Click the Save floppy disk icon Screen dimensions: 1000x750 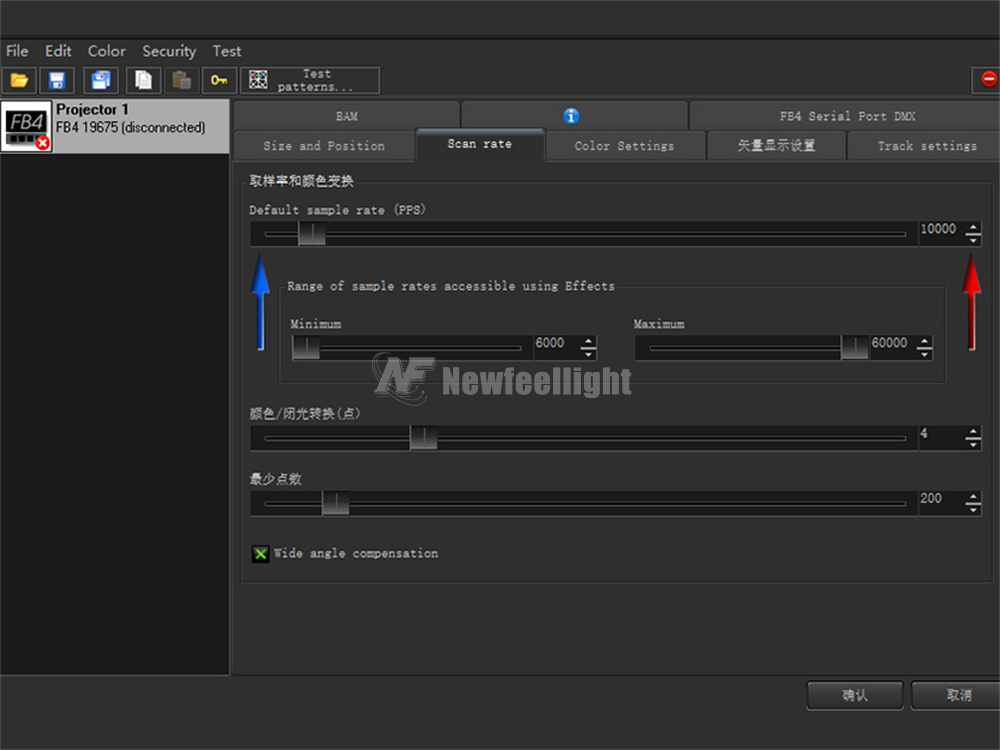[x=57, y=80]
